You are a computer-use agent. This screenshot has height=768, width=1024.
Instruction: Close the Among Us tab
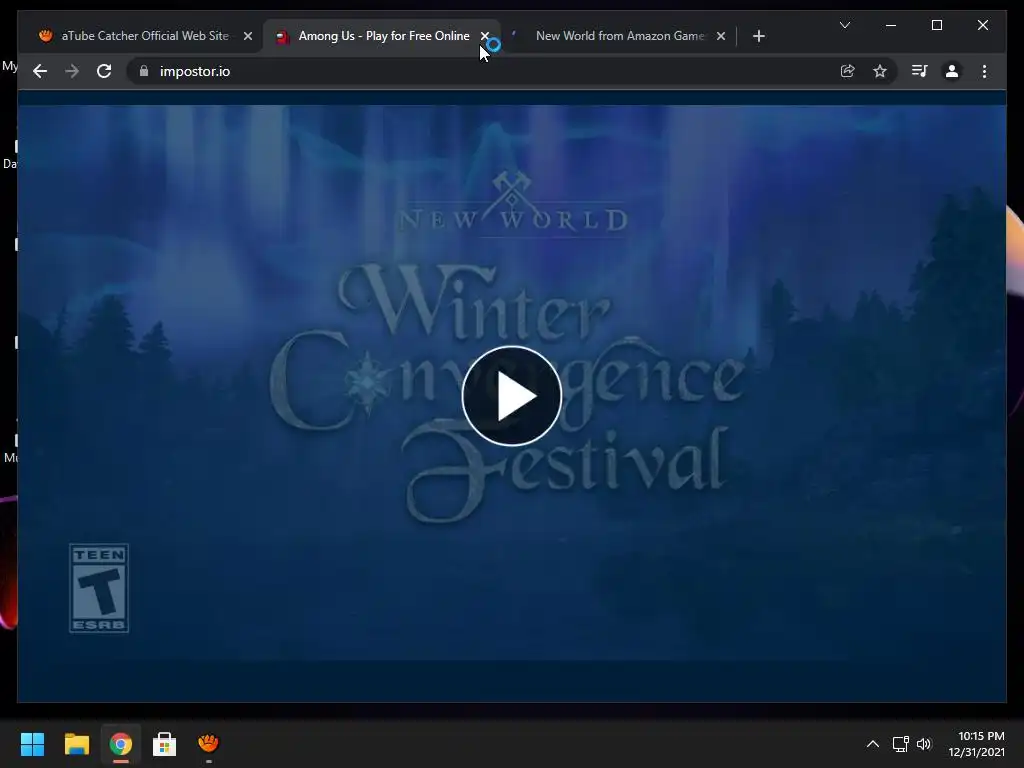pyautogui.click(x=485, y=36)
